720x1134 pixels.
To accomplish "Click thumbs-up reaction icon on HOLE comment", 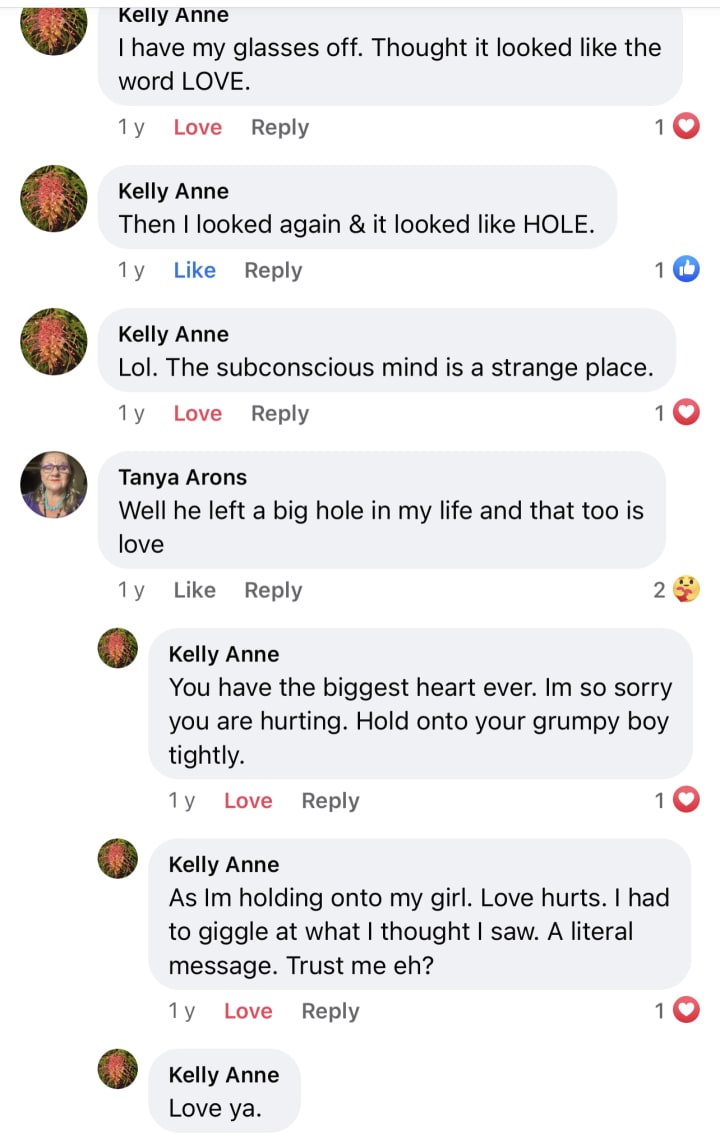I will pyautogui.click(x=686, y=269).
